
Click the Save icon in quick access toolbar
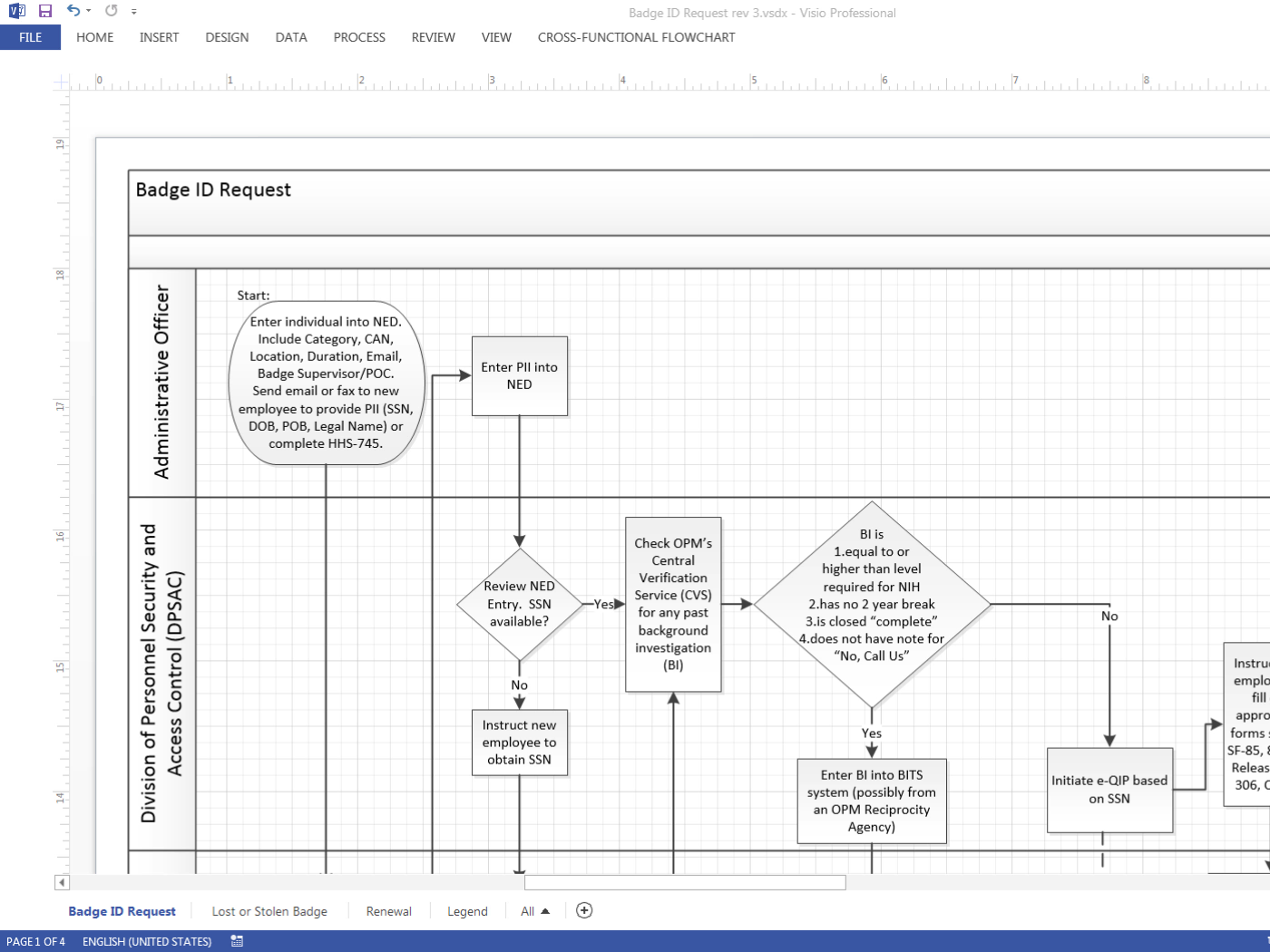click(44, 11)
